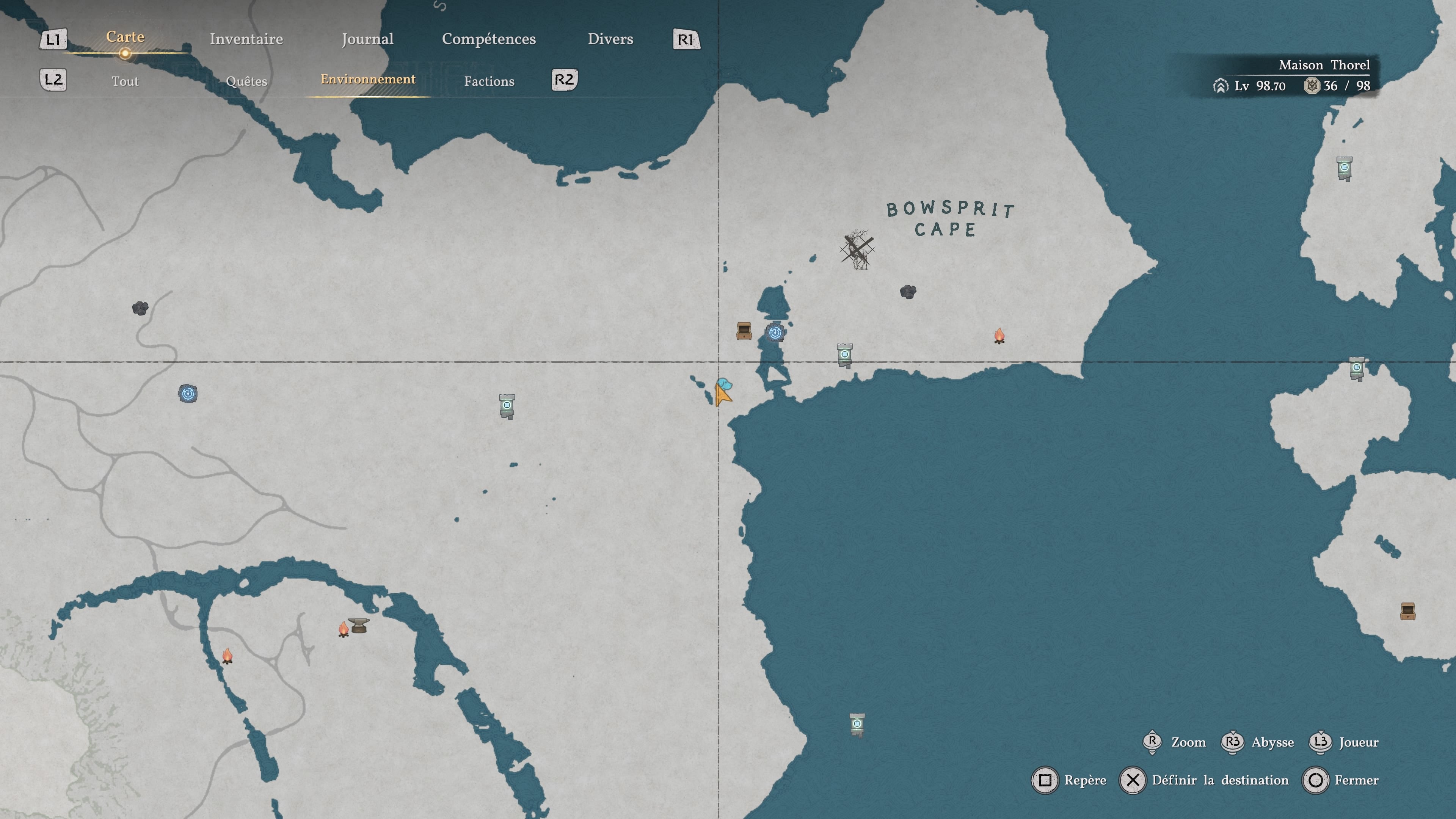Click the Maison Thorel faction name
This screenshot has width=1456, height=819.
click(1324, 65)
